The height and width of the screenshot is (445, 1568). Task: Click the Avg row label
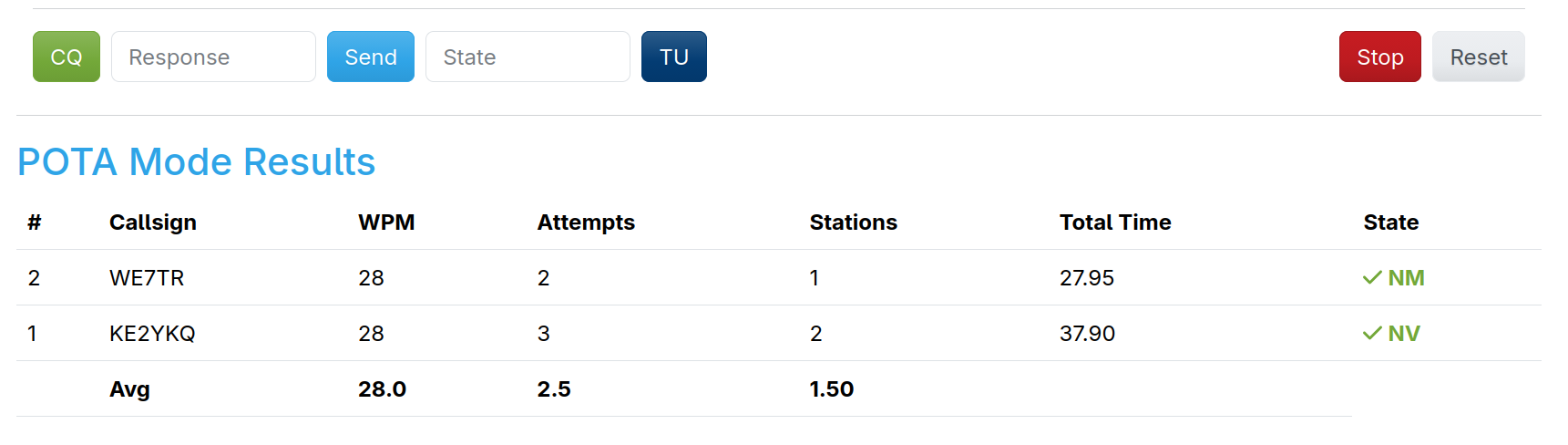(x=129, y=389)
